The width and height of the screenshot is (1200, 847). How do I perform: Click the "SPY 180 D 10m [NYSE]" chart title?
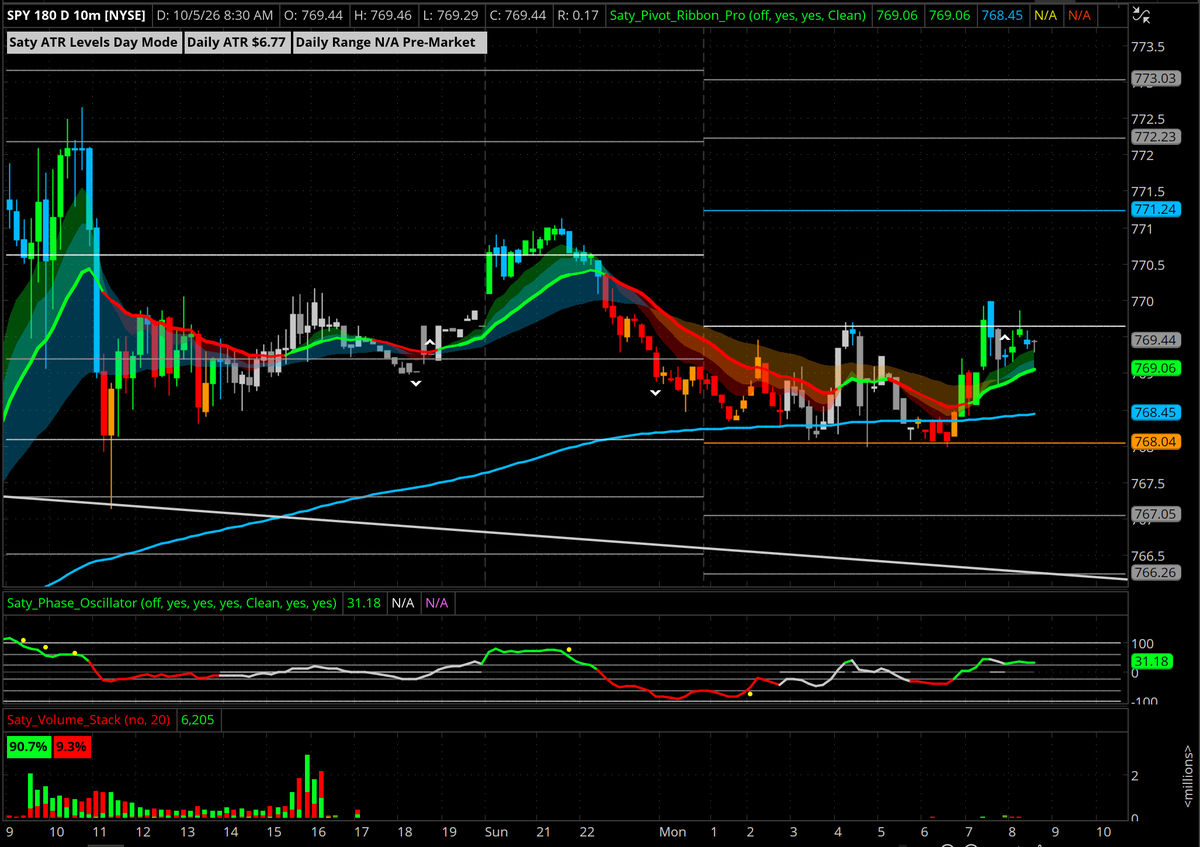pyautogui.click(x=77, y=16)
